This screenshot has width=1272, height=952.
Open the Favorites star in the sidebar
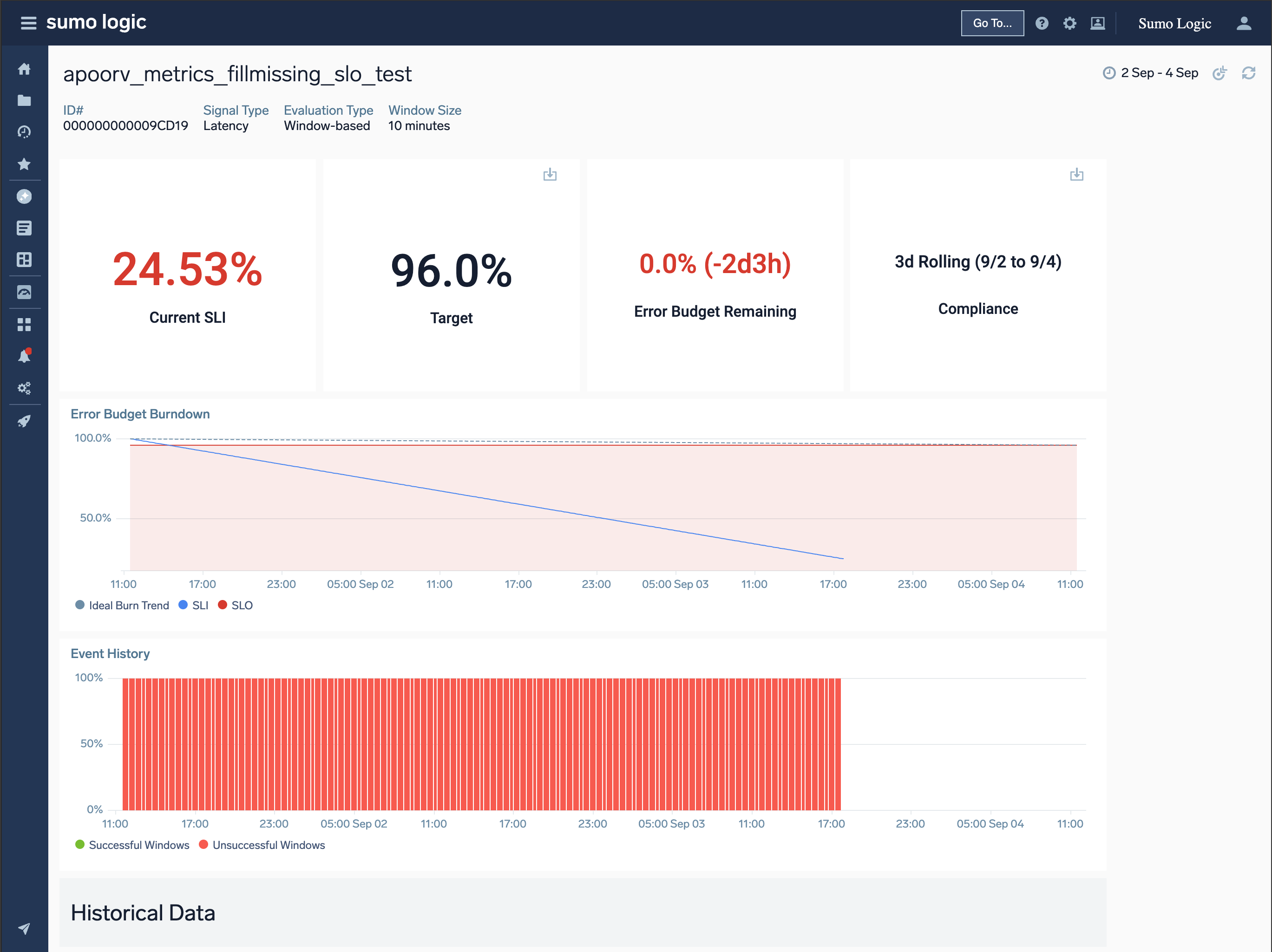[24, 164]
